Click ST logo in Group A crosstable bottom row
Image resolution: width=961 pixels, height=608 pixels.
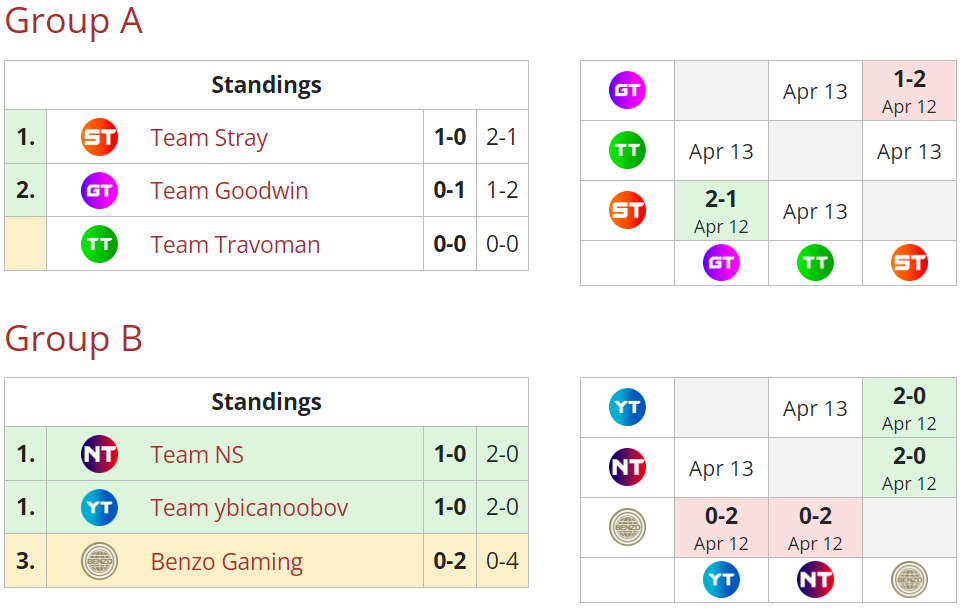(909, 263)
